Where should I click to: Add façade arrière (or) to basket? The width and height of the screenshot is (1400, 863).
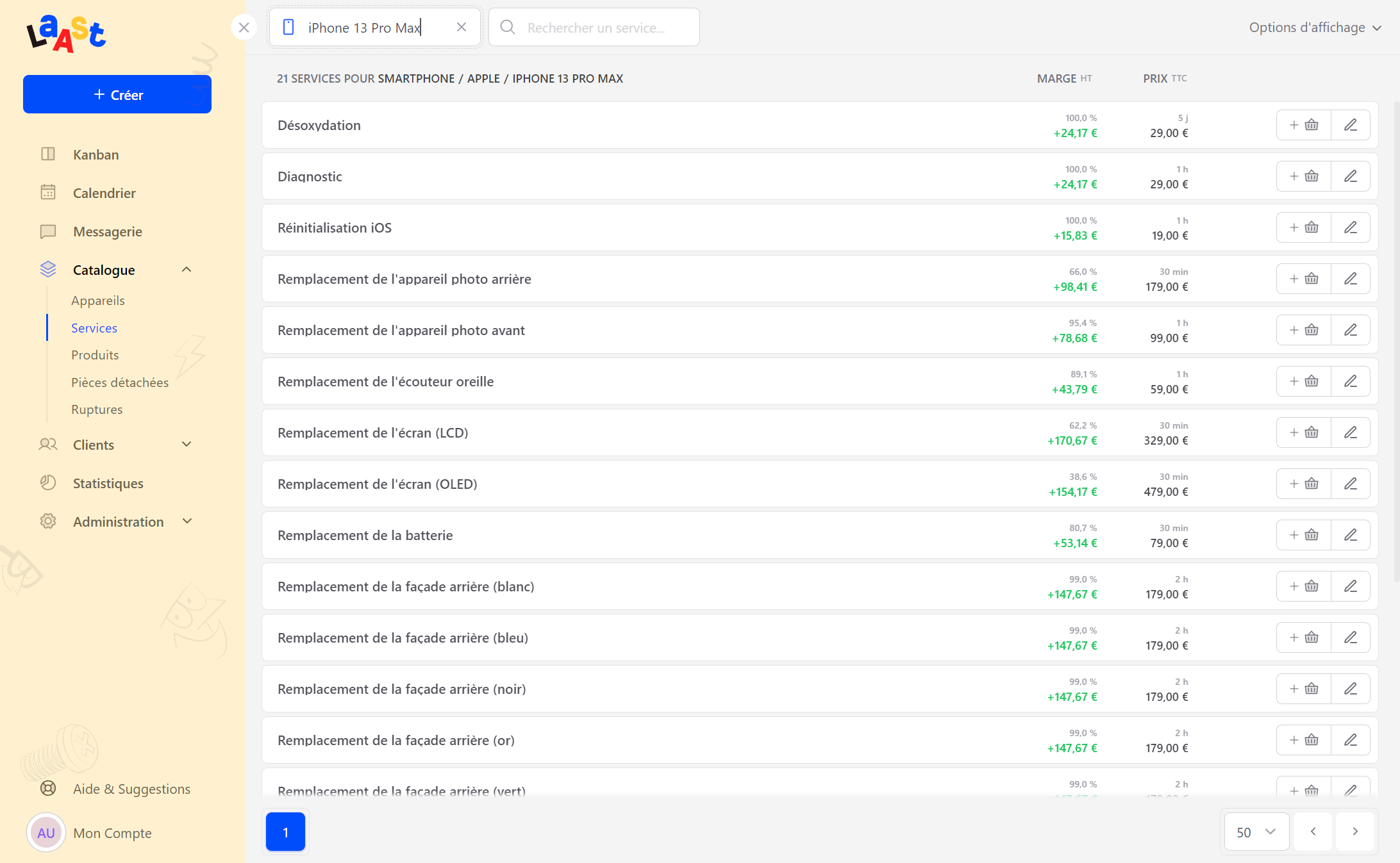click(x=1304, y=740)
